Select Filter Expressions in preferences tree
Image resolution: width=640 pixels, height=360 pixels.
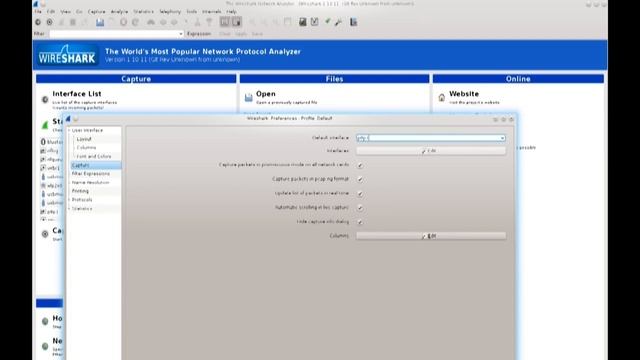tap(91, 173)
